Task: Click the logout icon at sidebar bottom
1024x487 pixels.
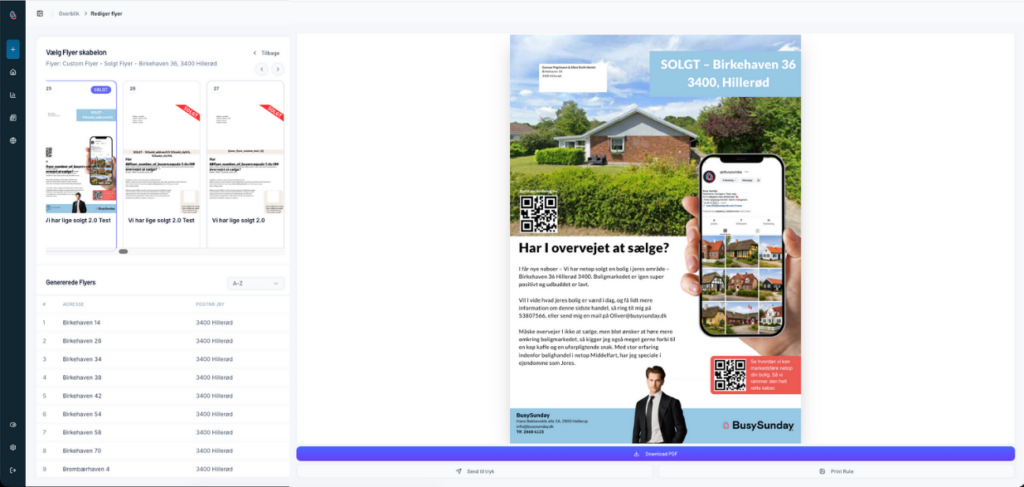Action: [13, 470]
